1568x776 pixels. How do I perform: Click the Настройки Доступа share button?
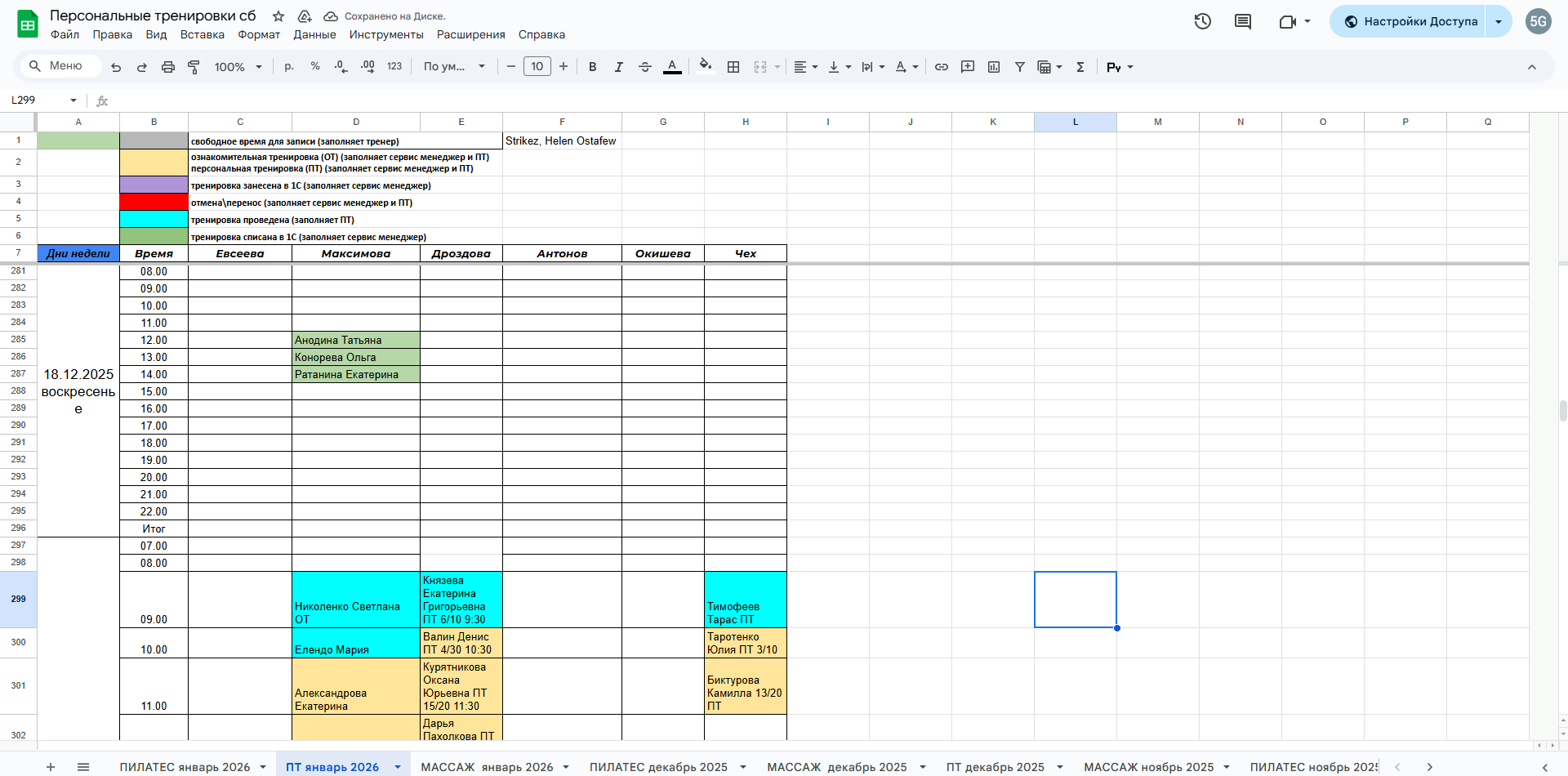point(1410,22)
